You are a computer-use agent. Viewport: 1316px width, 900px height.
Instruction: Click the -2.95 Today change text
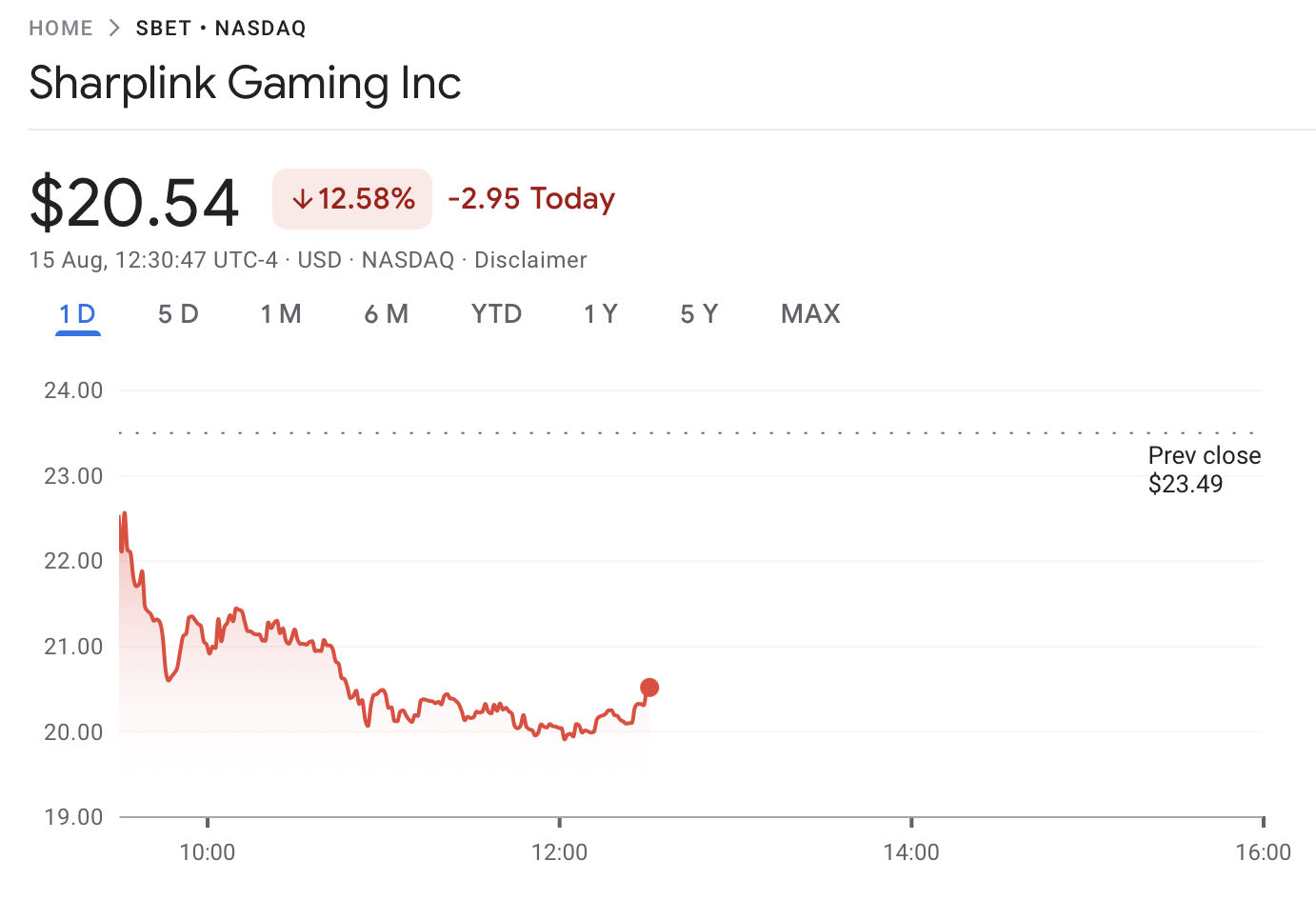click(x=530, y=199)
